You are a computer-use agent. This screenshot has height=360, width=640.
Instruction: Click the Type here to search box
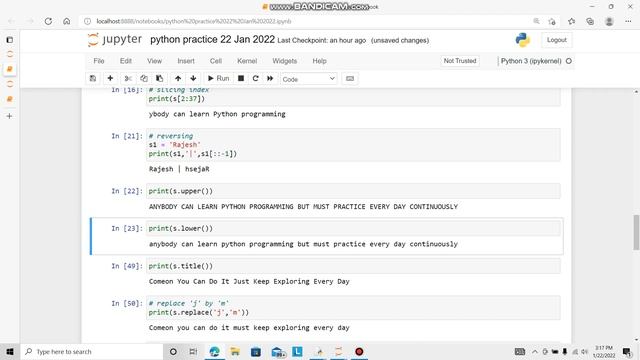[92, 351]
